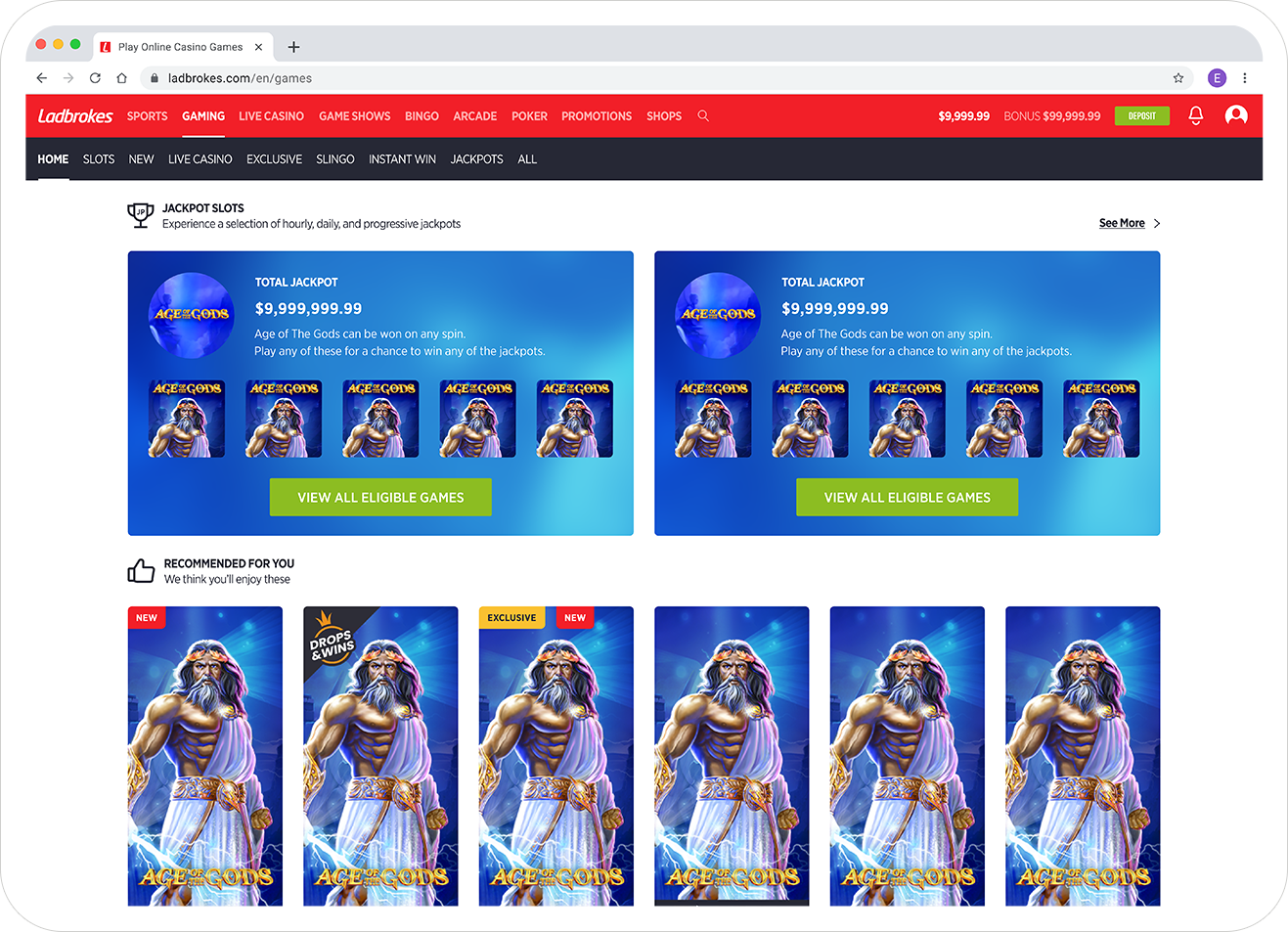Click the See More chevron arrow
Screen dimensions: 1288x932
(x=1157, y=223)
